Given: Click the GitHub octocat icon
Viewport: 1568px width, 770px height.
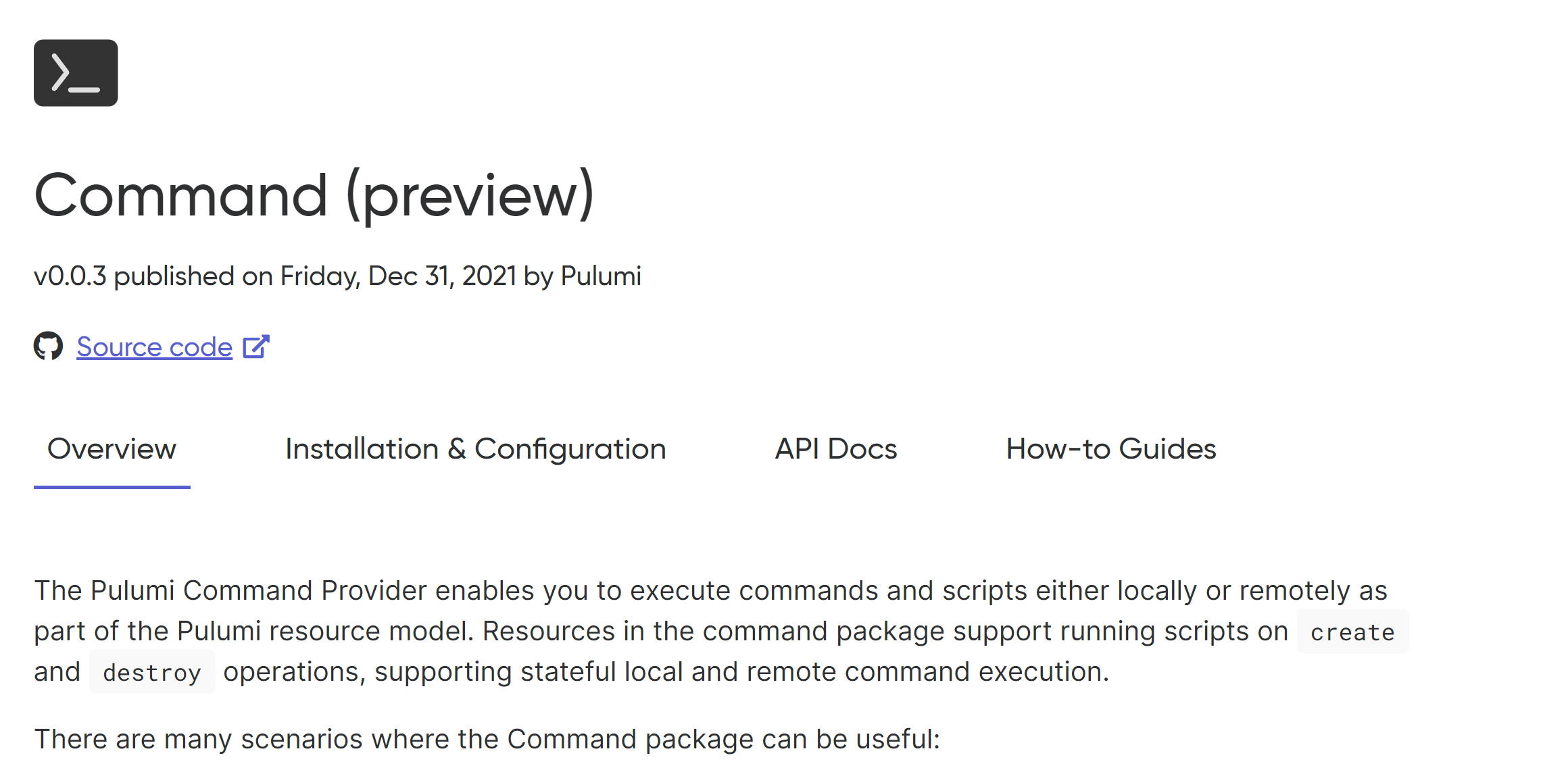Looking at the screenshot, I should click(x=49, y=346).
